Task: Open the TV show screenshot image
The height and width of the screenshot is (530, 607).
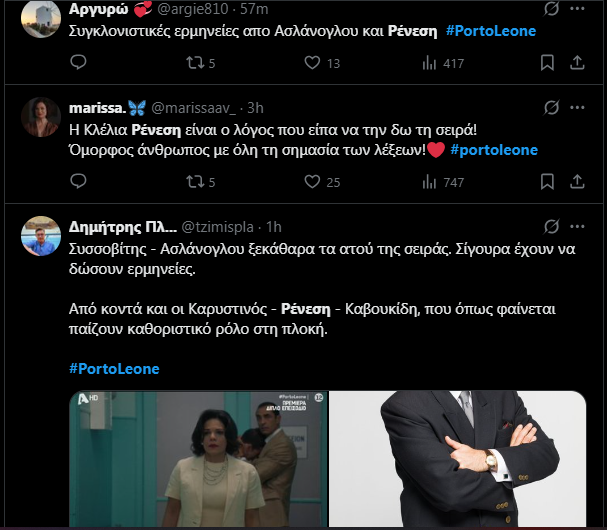Action: (x=197, y=459)
